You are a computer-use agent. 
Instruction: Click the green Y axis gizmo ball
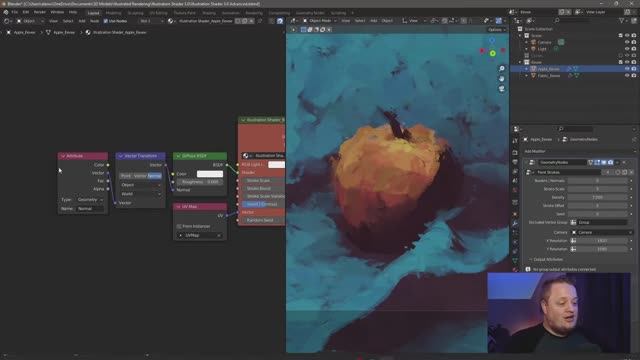[493, 53]
